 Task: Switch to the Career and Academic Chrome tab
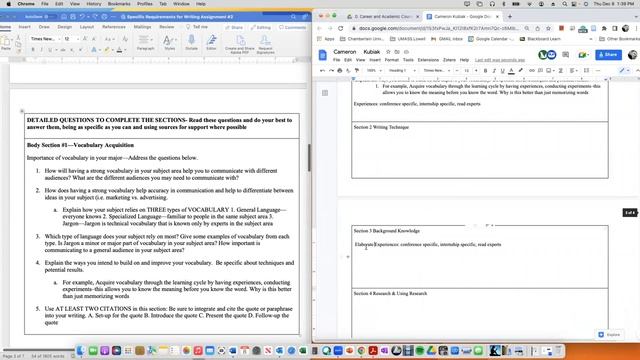click(x=382, y=17)
